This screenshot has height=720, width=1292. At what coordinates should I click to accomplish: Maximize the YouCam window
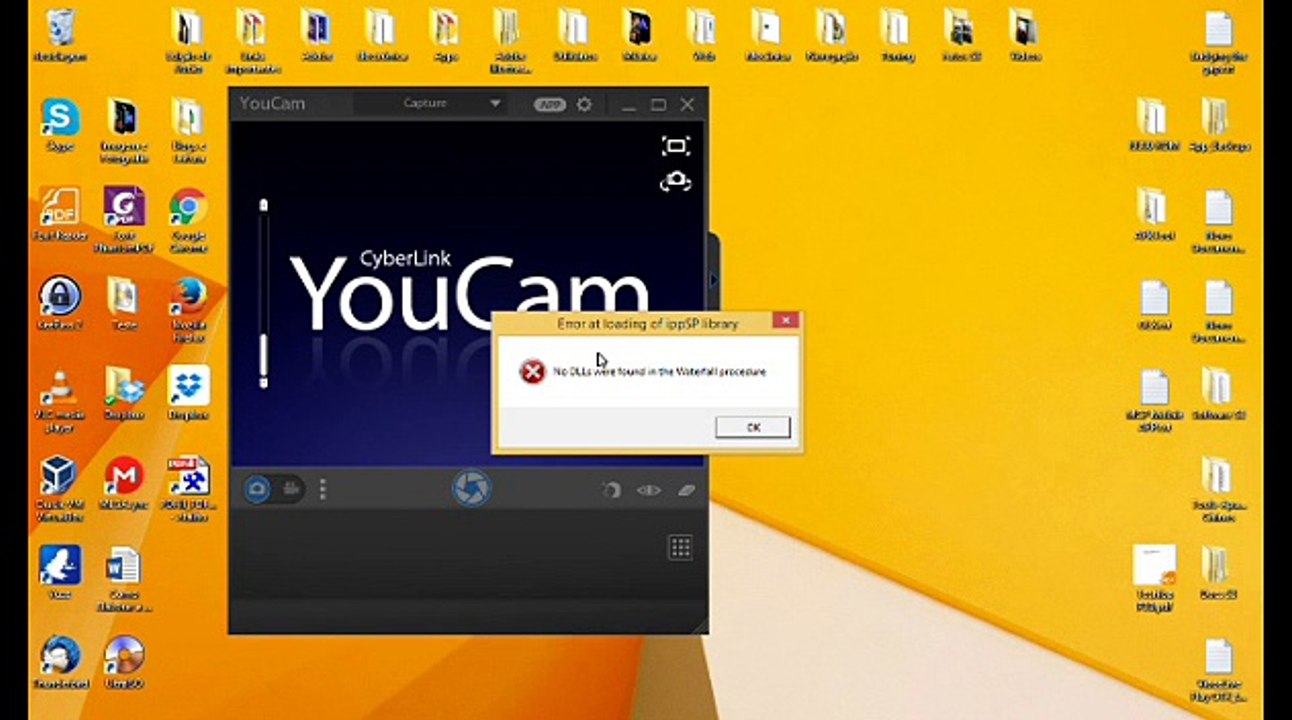(x=658, y=104)
